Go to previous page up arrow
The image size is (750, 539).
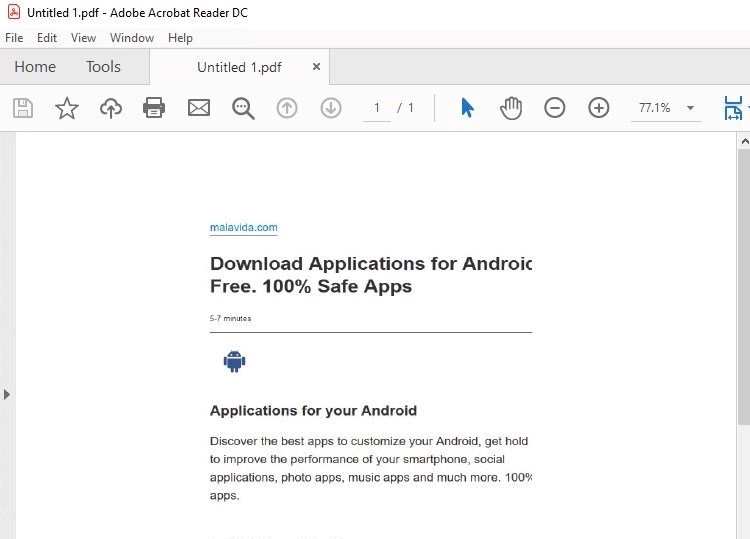[x=287, y=108]
